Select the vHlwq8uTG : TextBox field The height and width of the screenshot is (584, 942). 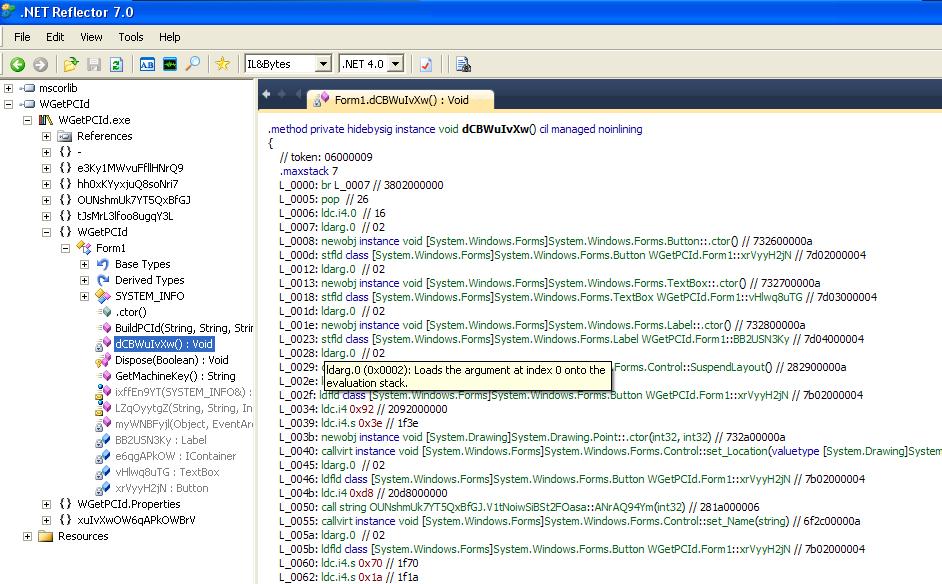tap(167, 472)
